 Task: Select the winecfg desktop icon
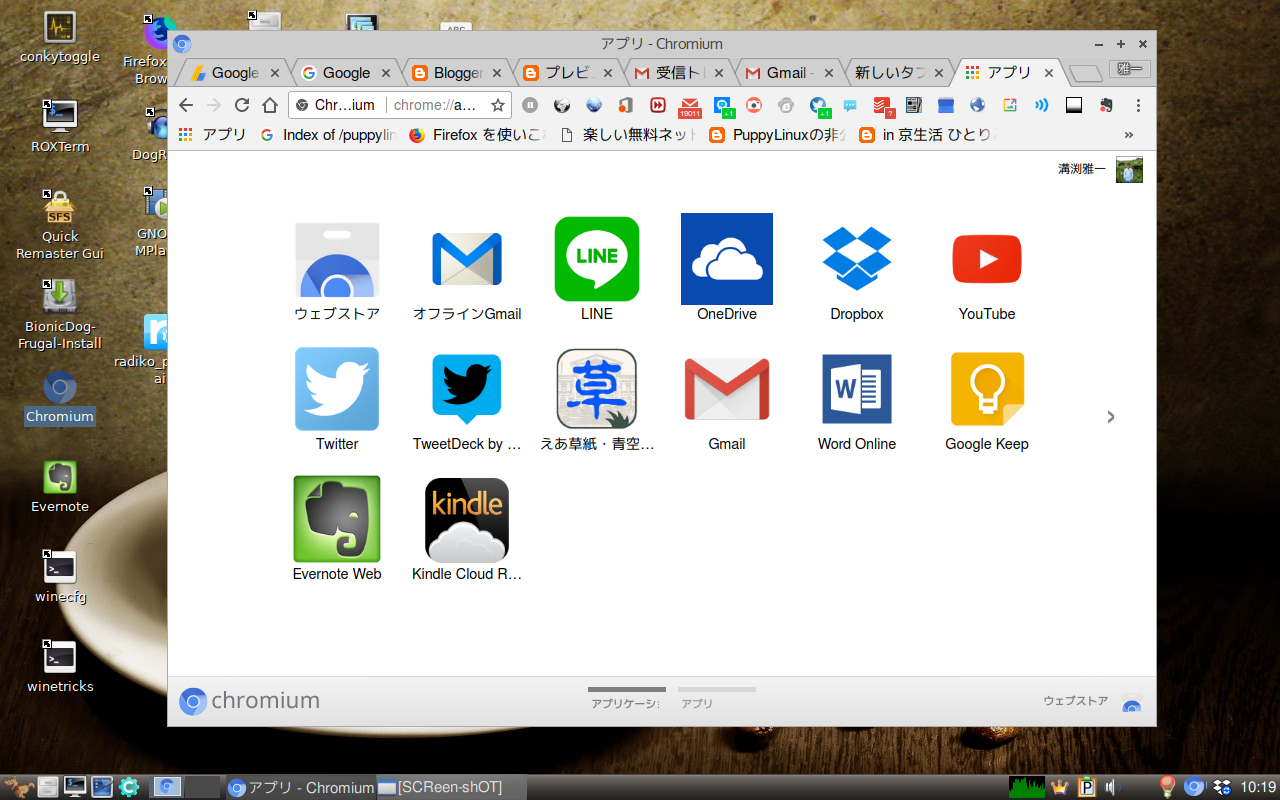[60, 577]
